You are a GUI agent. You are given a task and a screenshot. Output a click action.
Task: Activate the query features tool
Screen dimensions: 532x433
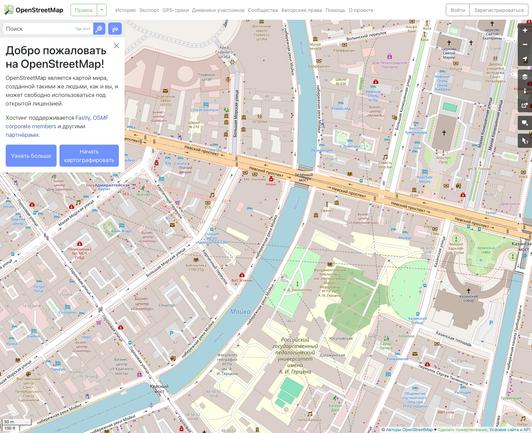pyautogui.click(x=525, y=140)
